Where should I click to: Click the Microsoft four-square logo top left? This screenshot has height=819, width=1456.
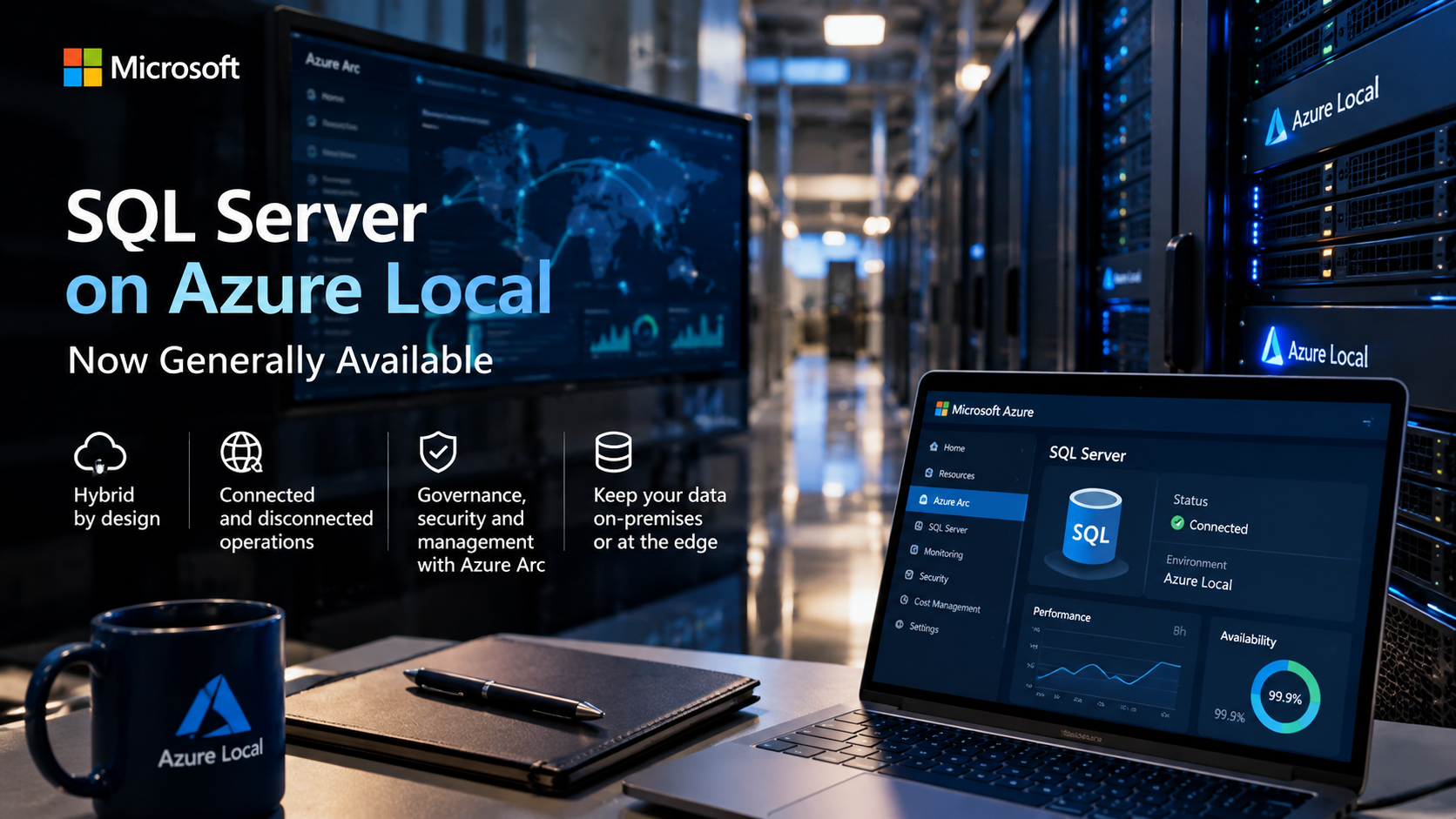(83, 67)
